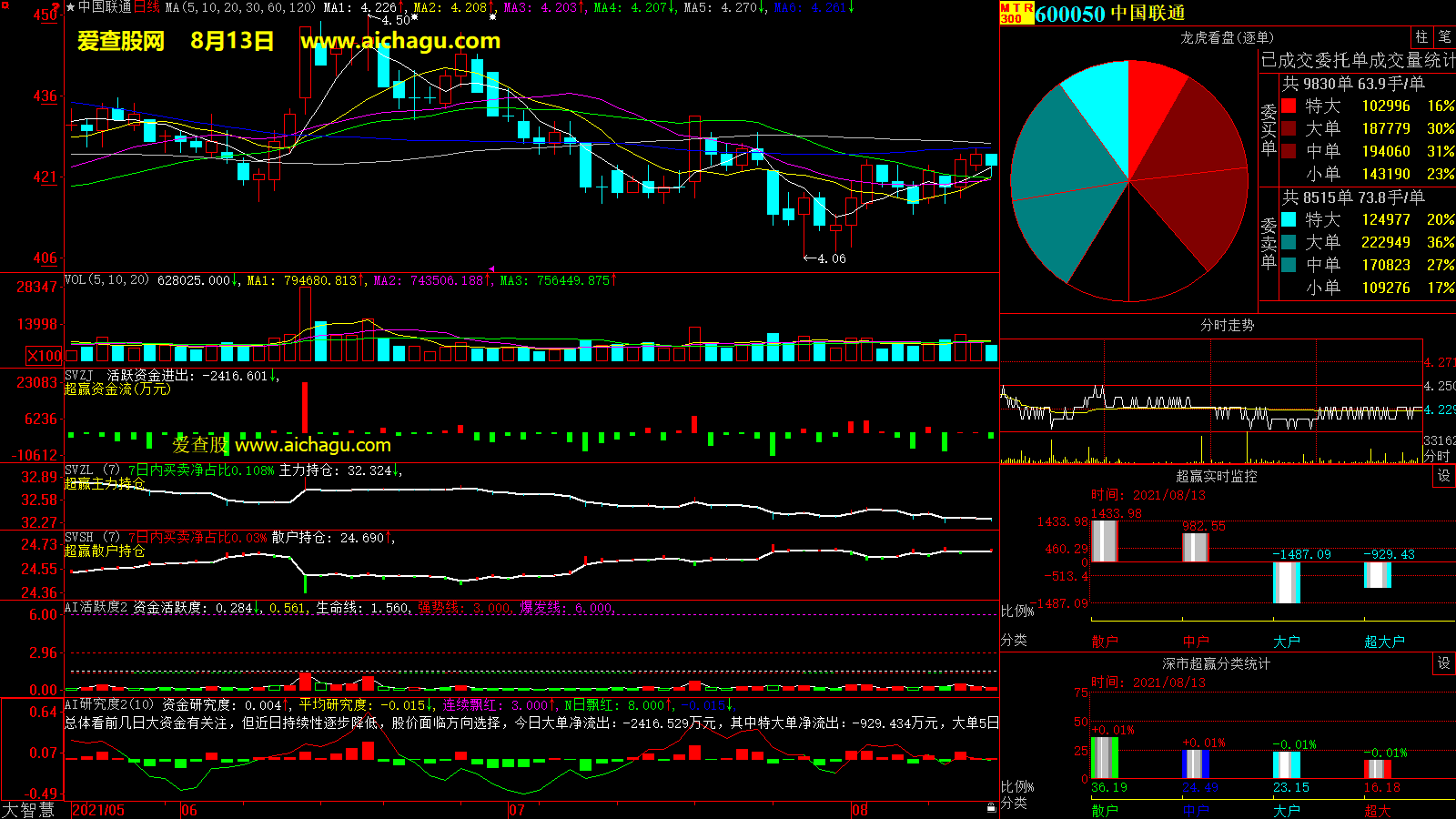The width and height of the screenshot is (1456, 819).
Task: Click the red question mark icon above the price axis
Action: click(56, 7)
